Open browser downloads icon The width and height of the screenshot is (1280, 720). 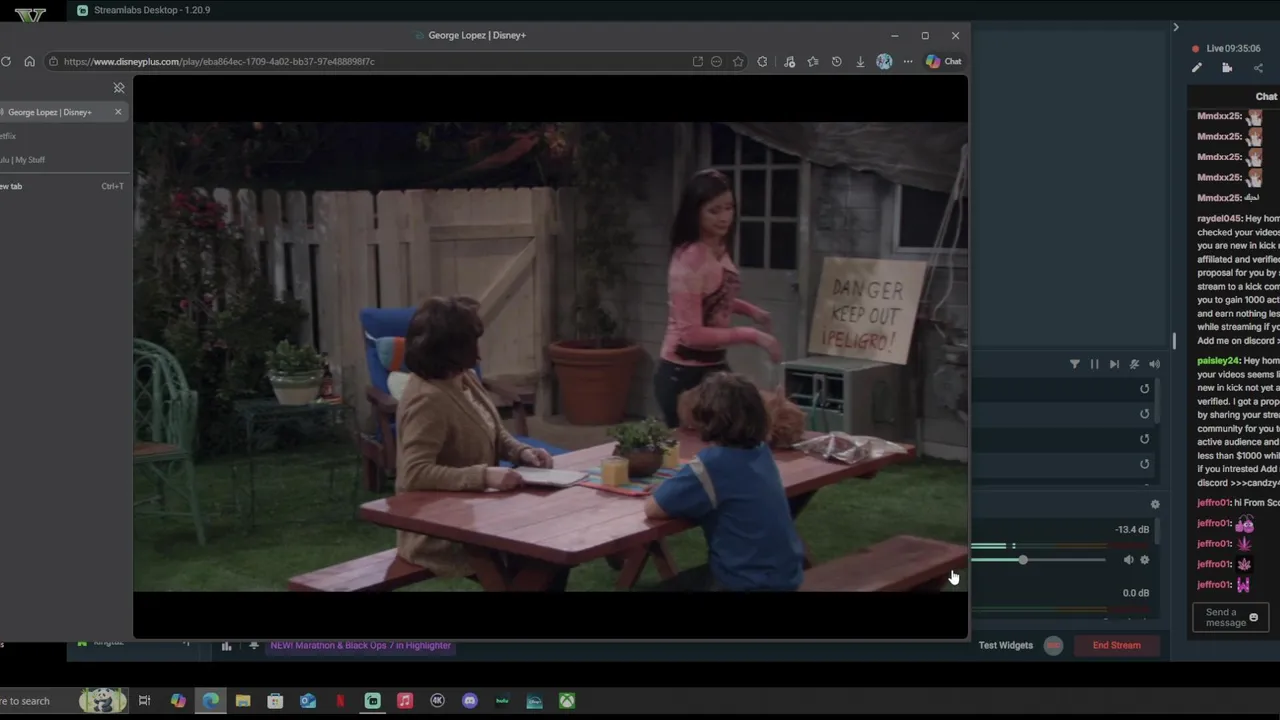click(x=860, y=61)
